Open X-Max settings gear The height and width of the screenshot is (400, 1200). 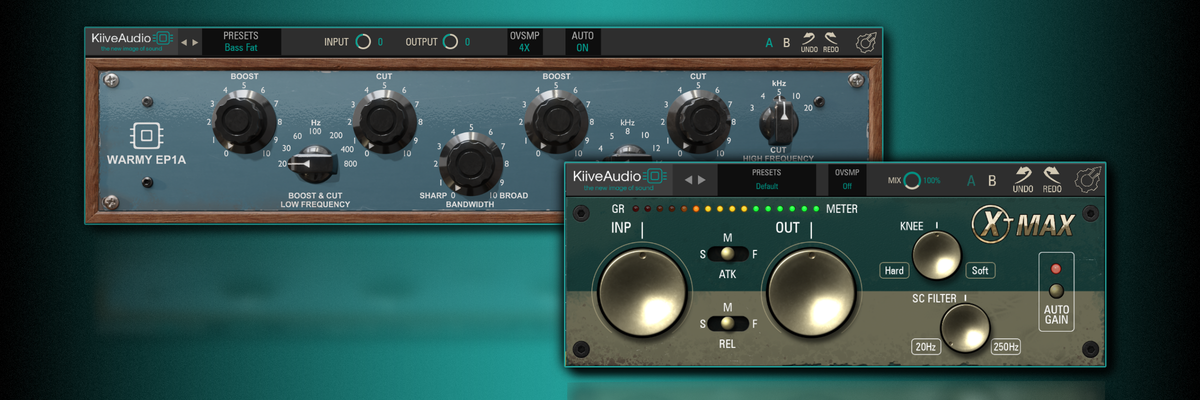[x=1087, y=180]
